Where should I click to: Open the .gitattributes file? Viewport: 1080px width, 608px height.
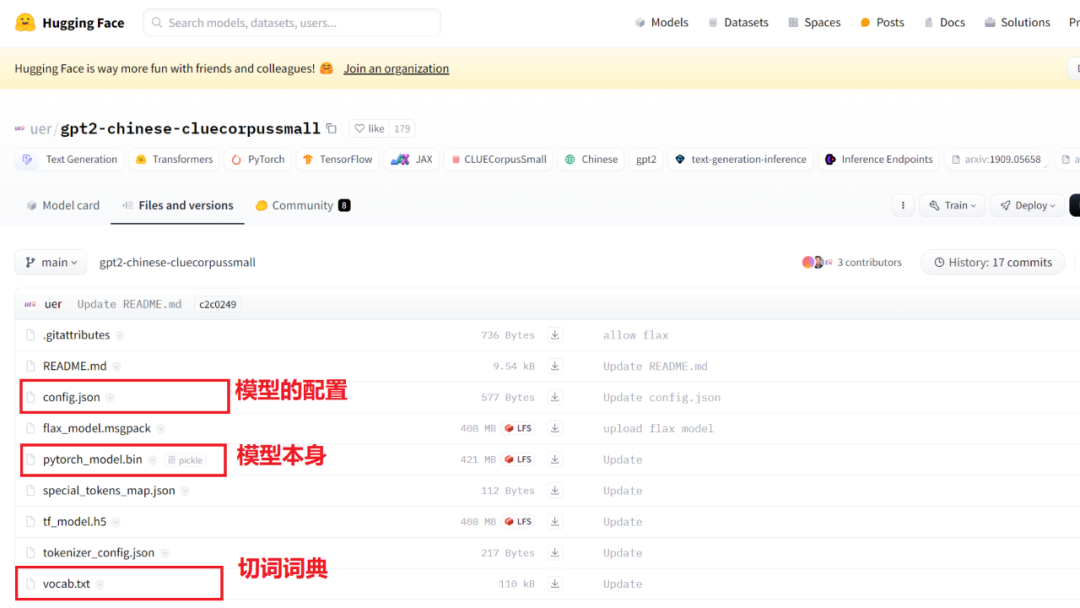[x=76, y=335]
